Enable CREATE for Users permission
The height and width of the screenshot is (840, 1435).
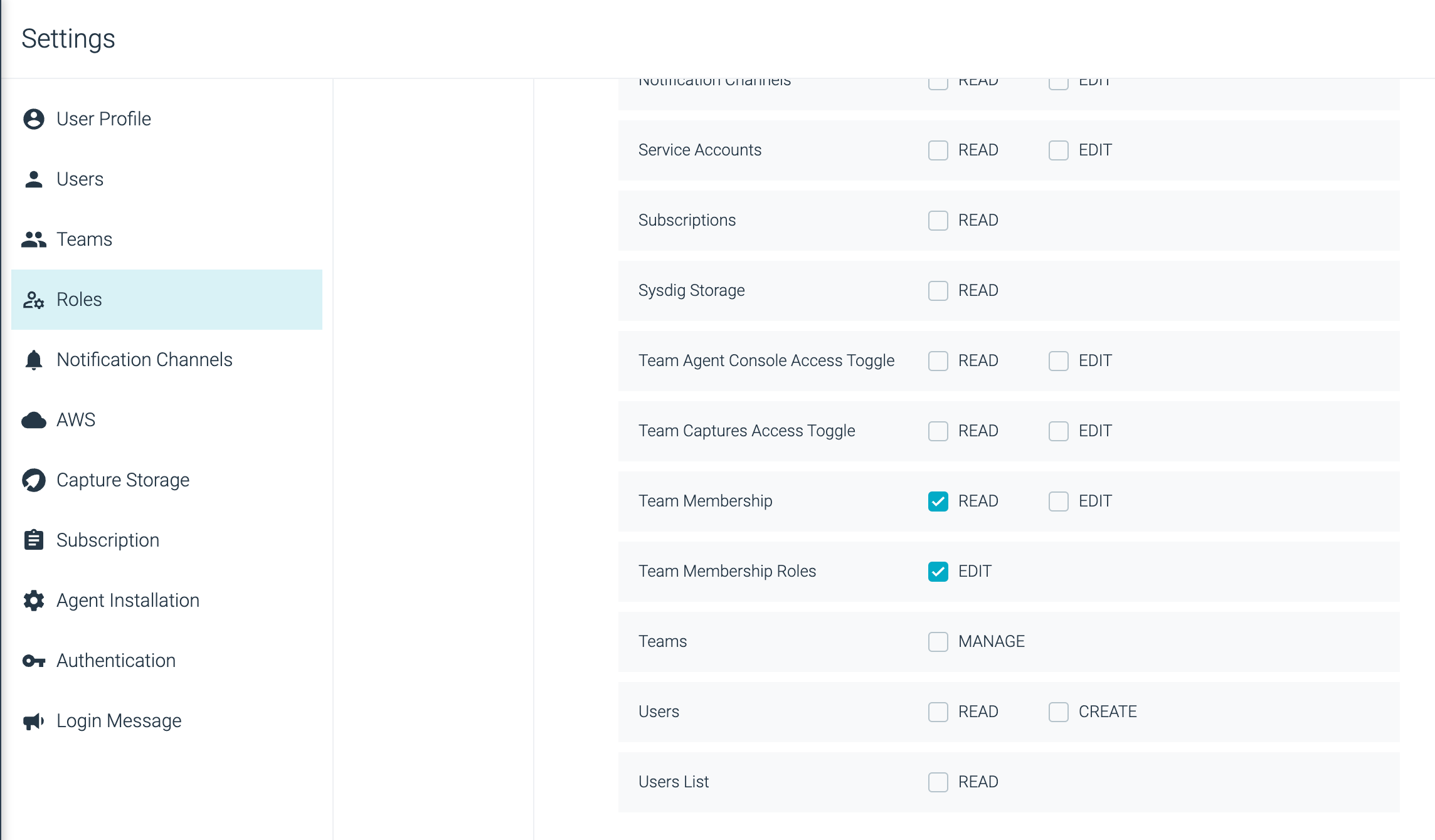1059,712
